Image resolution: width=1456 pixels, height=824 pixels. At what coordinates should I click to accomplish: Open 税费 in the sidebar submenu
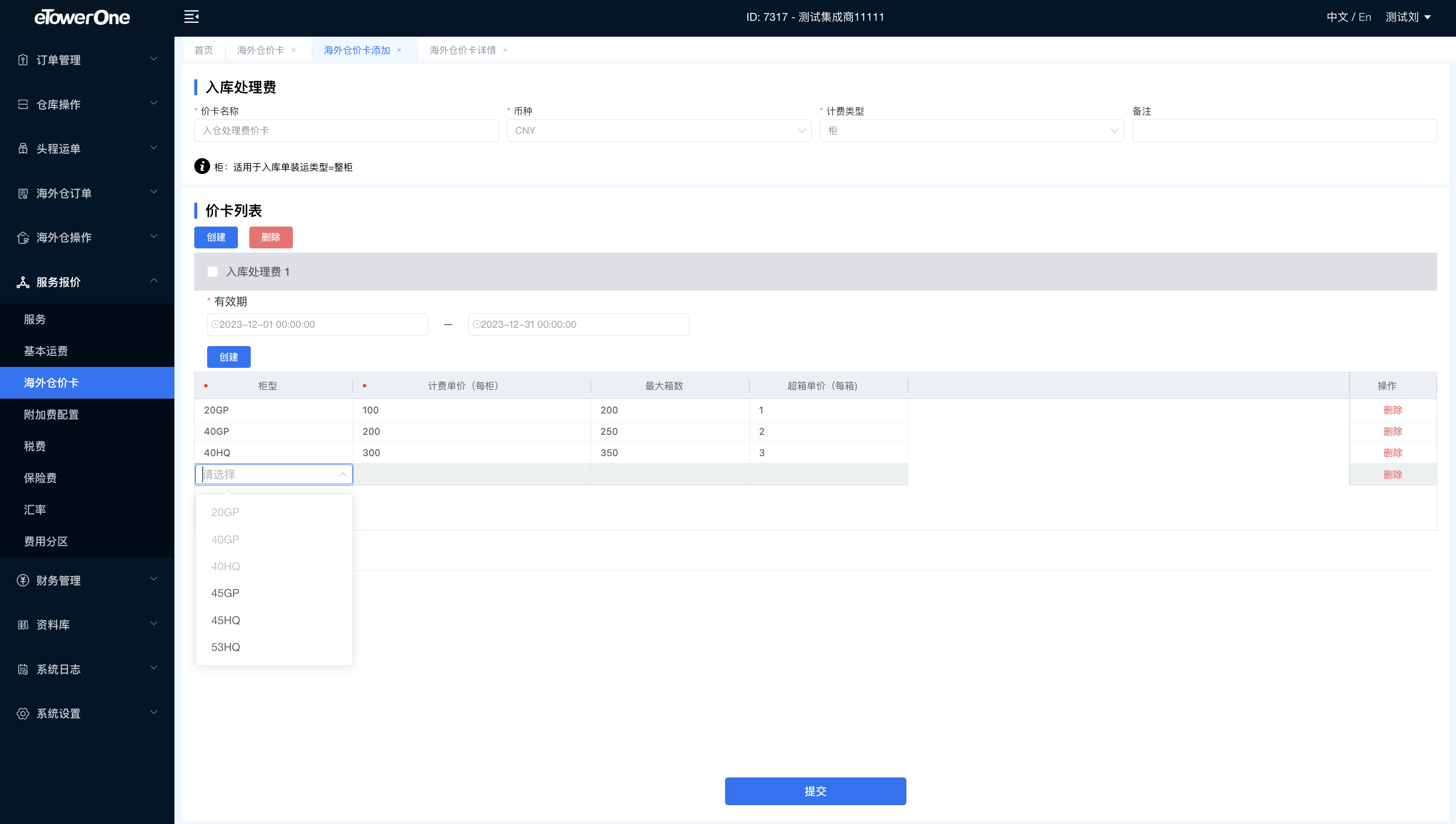87,446
